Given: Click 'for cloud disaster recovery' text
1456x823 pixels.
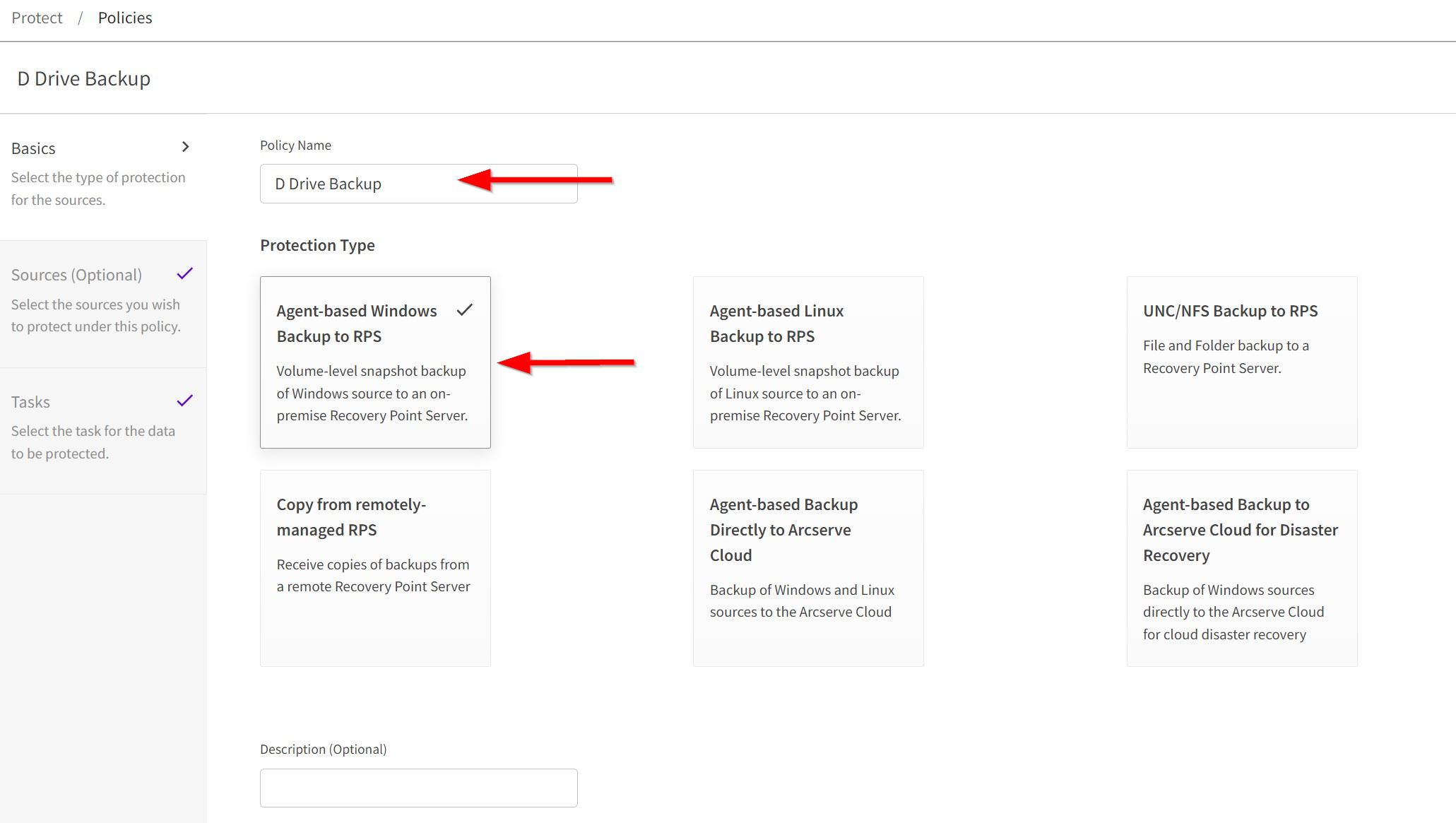Looking at the screenshot, I should pyautogui.click(x=1224, y=634).
